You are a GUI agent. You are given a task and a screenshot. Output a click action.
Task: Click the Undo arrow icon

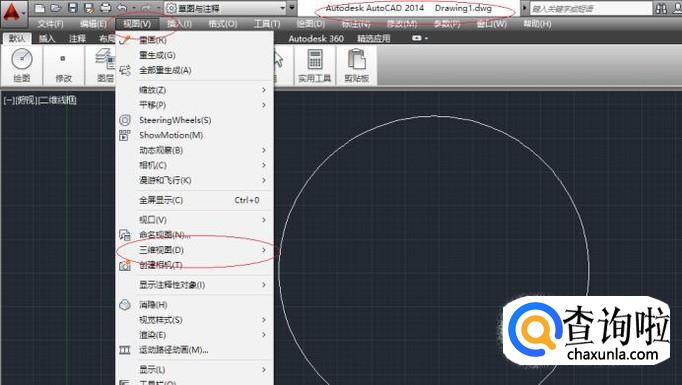(x=123, y=8)
